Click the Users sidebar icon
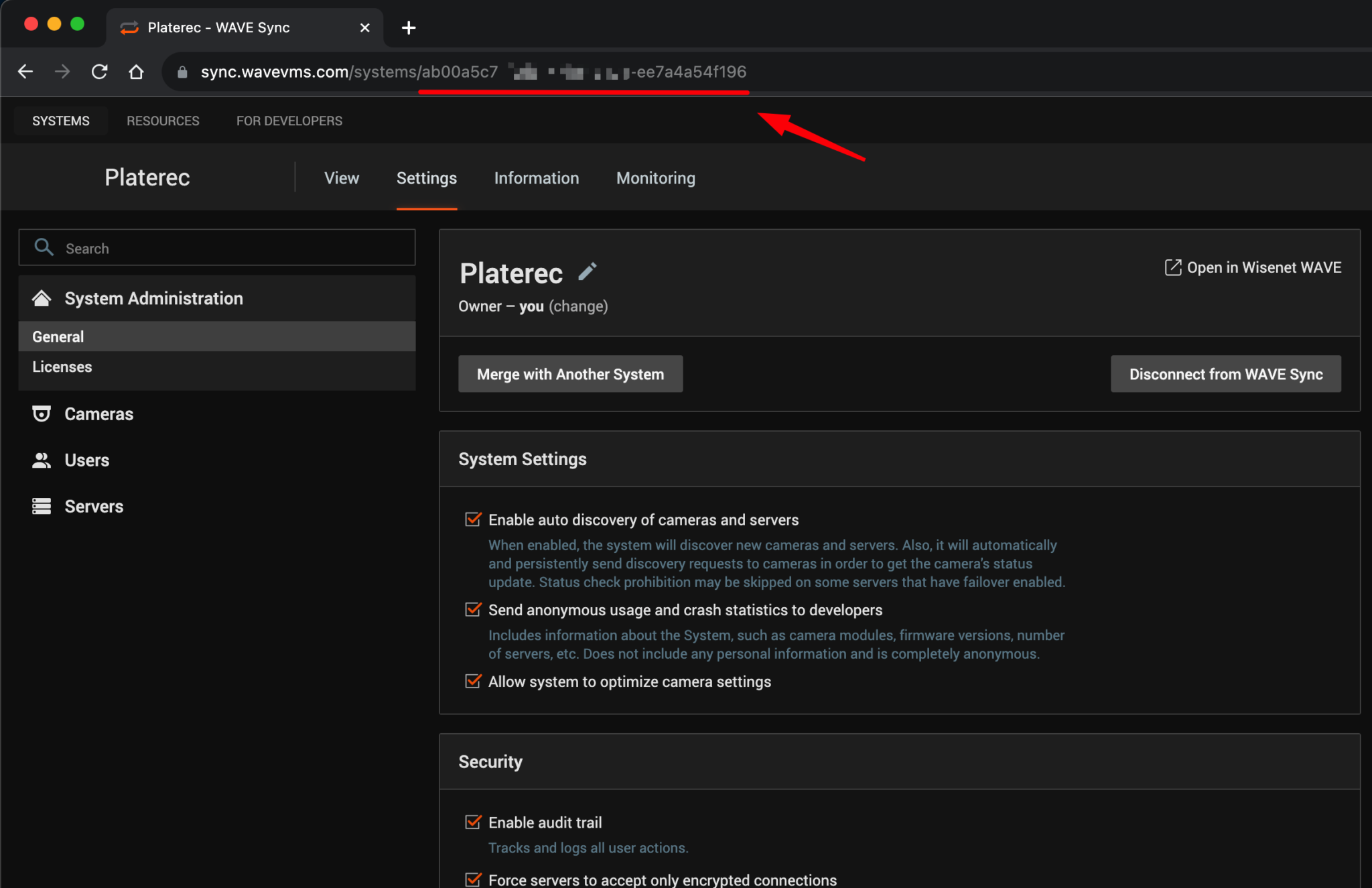1372x888 pixels. [x=42, y=460]
